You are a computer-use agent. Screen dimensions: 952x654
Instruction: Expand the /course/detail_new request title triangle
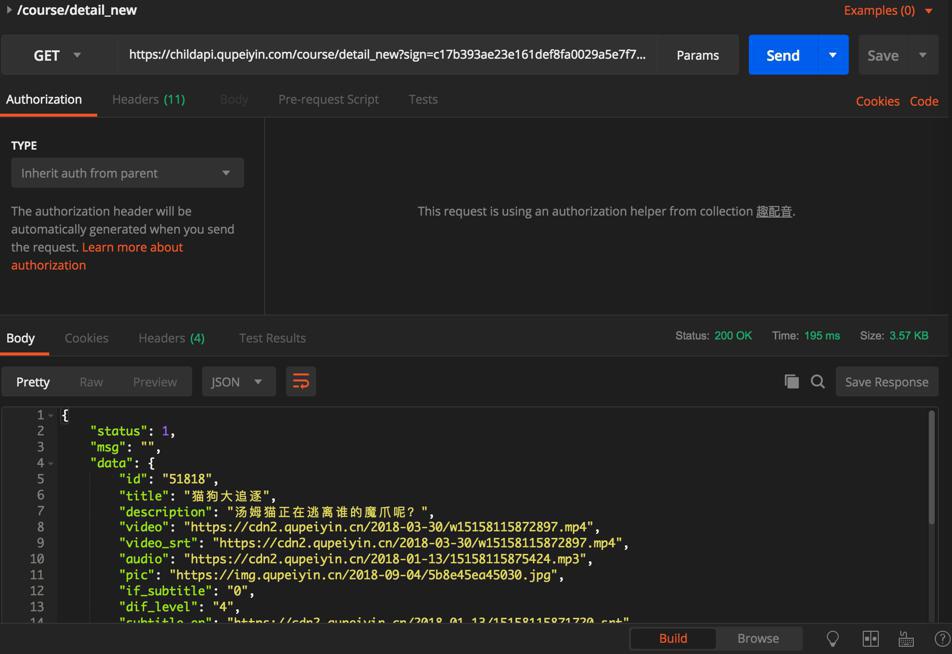(x=9, y=10)
